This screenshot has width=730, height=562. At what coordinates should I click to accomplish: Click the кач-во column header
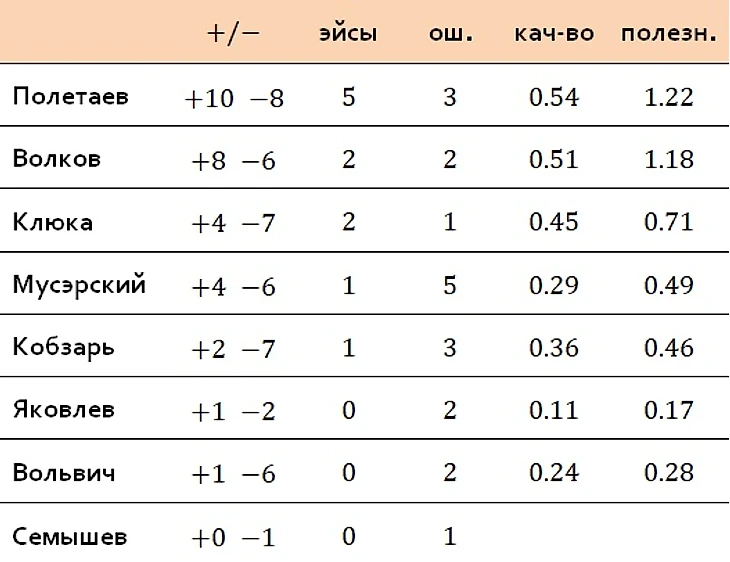pos(554,34)
